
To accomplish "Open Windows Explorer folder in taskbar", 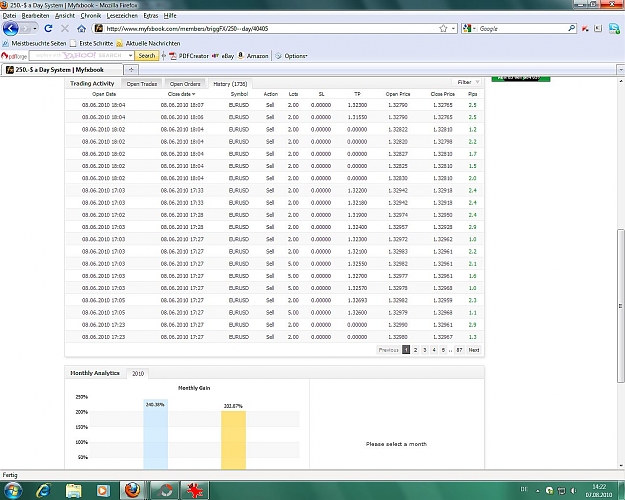I will [x=73, y=491].
